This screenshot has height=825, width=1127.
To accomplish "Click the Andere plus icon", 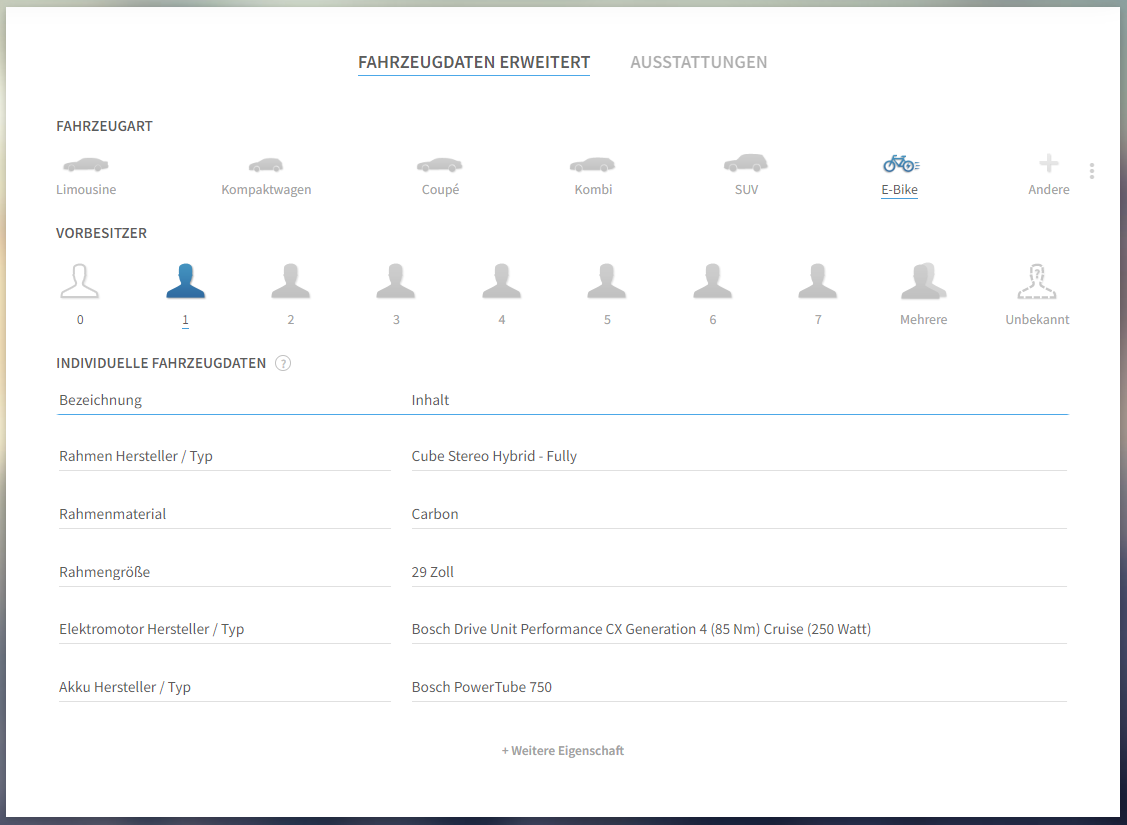I will [1049, 164].
